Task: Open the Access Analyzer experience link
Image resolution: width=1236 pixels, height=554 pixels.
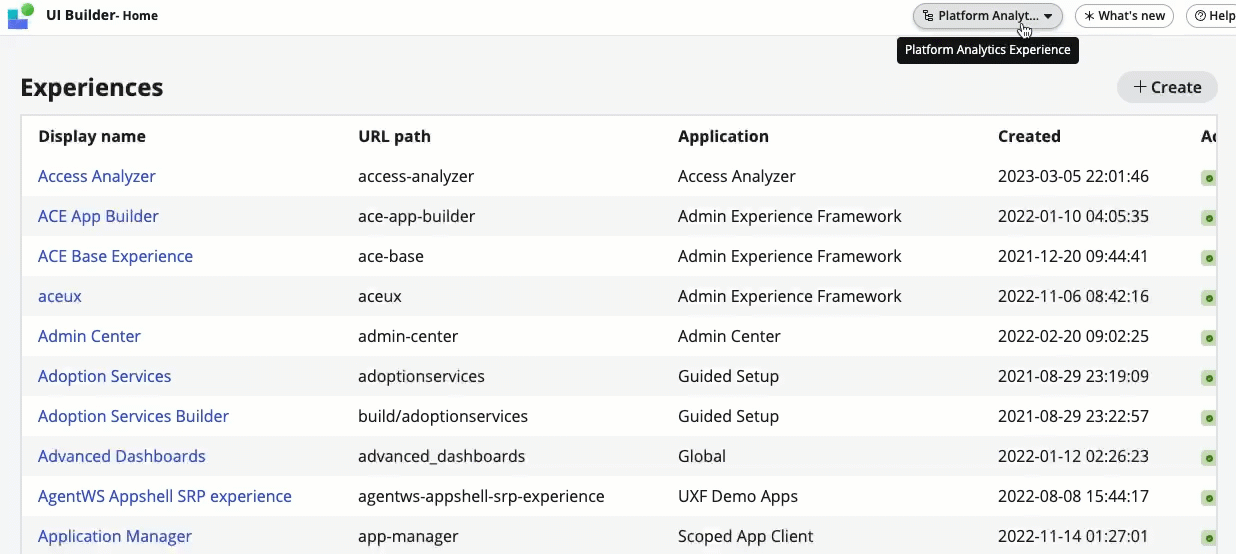Action: coord(97,176)
